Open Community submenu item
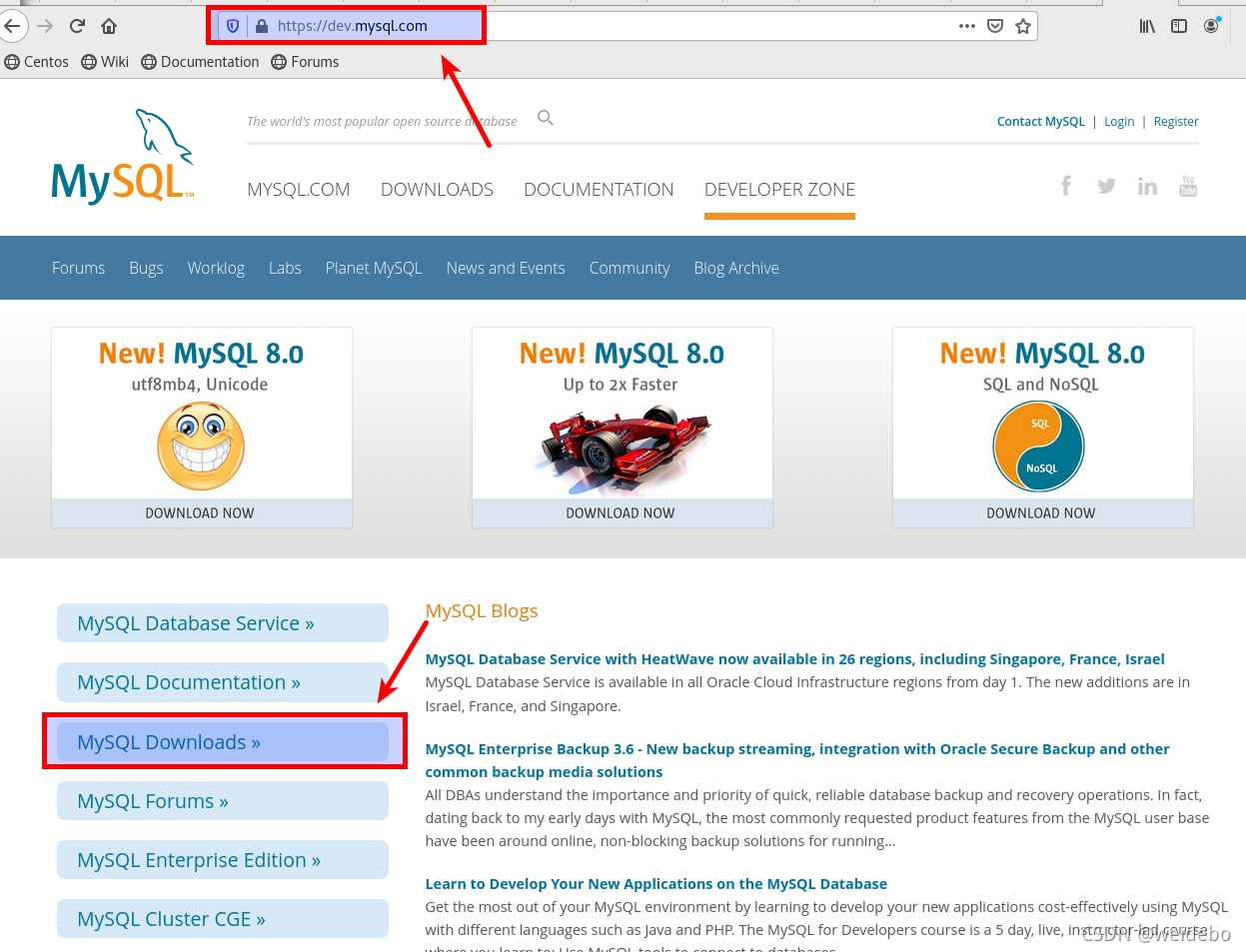This screenshot has width=1246, height=952. 629,268
